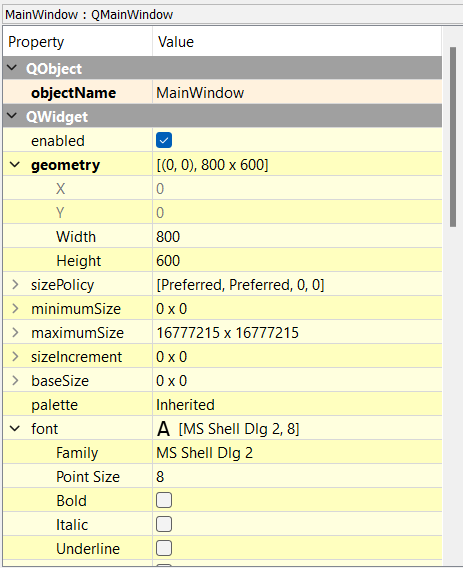This screenshot has width=463, height=568.
Task: Expand the maximumSize property
Action: [15, 333]
